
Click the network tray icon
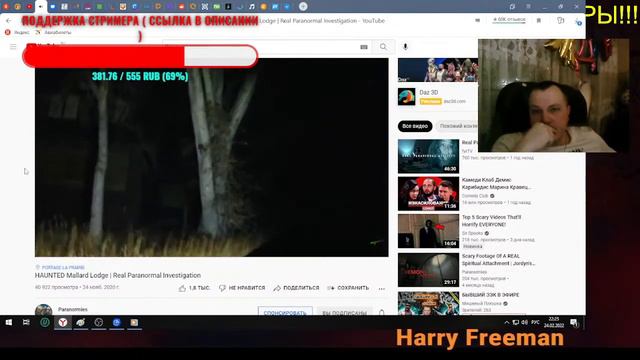[x=516, y=322]
